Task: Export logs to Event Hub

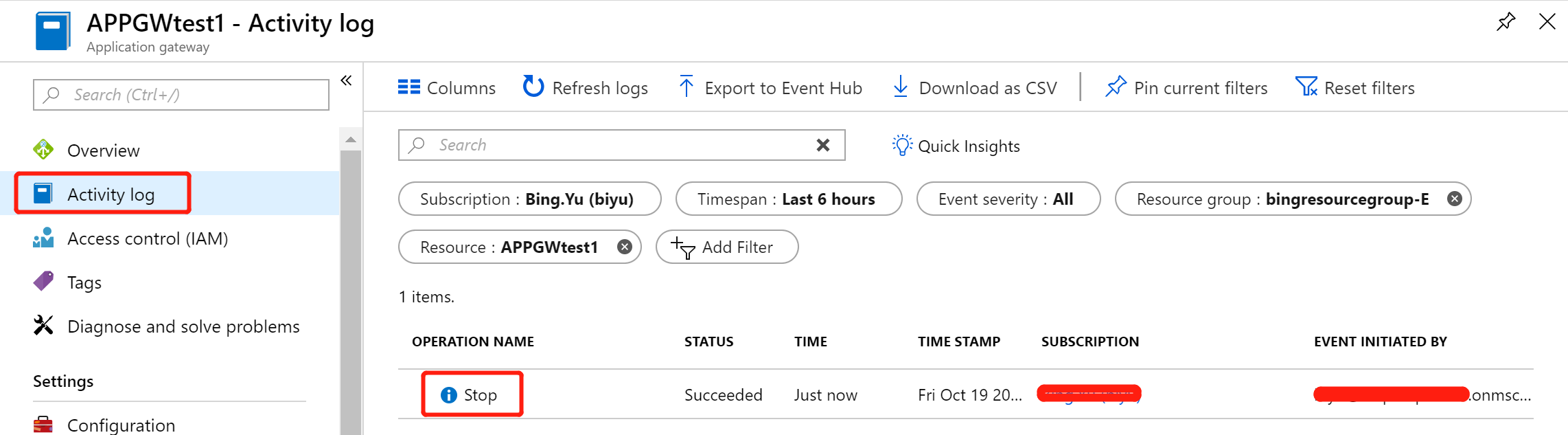Action: click(770, 88)
